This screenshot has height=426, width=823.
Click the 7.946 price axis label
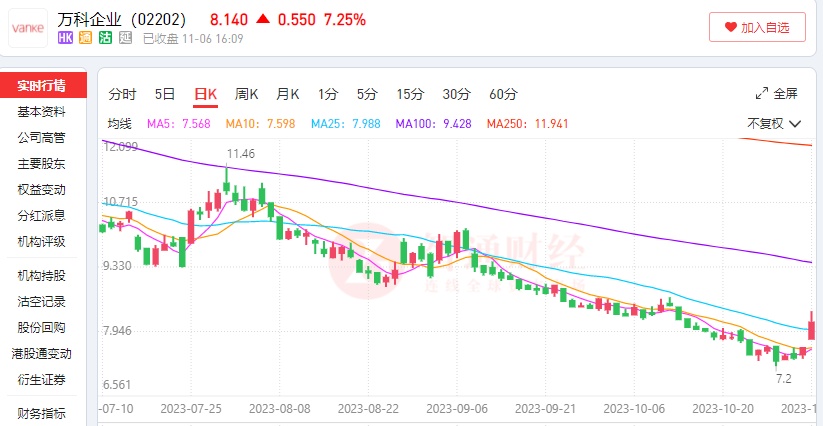coord(118,331)
